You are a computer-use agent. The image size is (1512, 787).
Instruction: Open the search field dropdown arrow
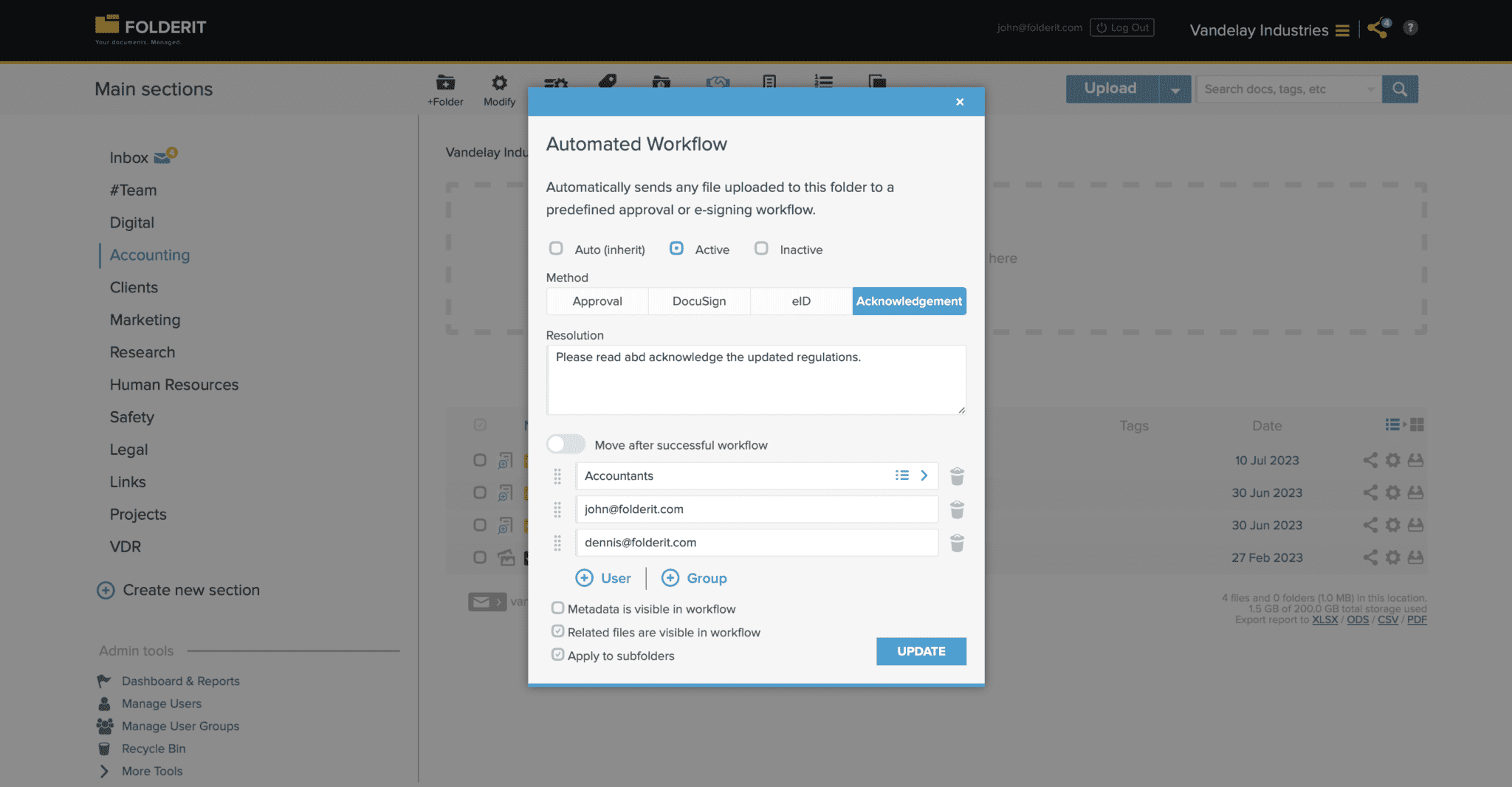coord(1370,89)
